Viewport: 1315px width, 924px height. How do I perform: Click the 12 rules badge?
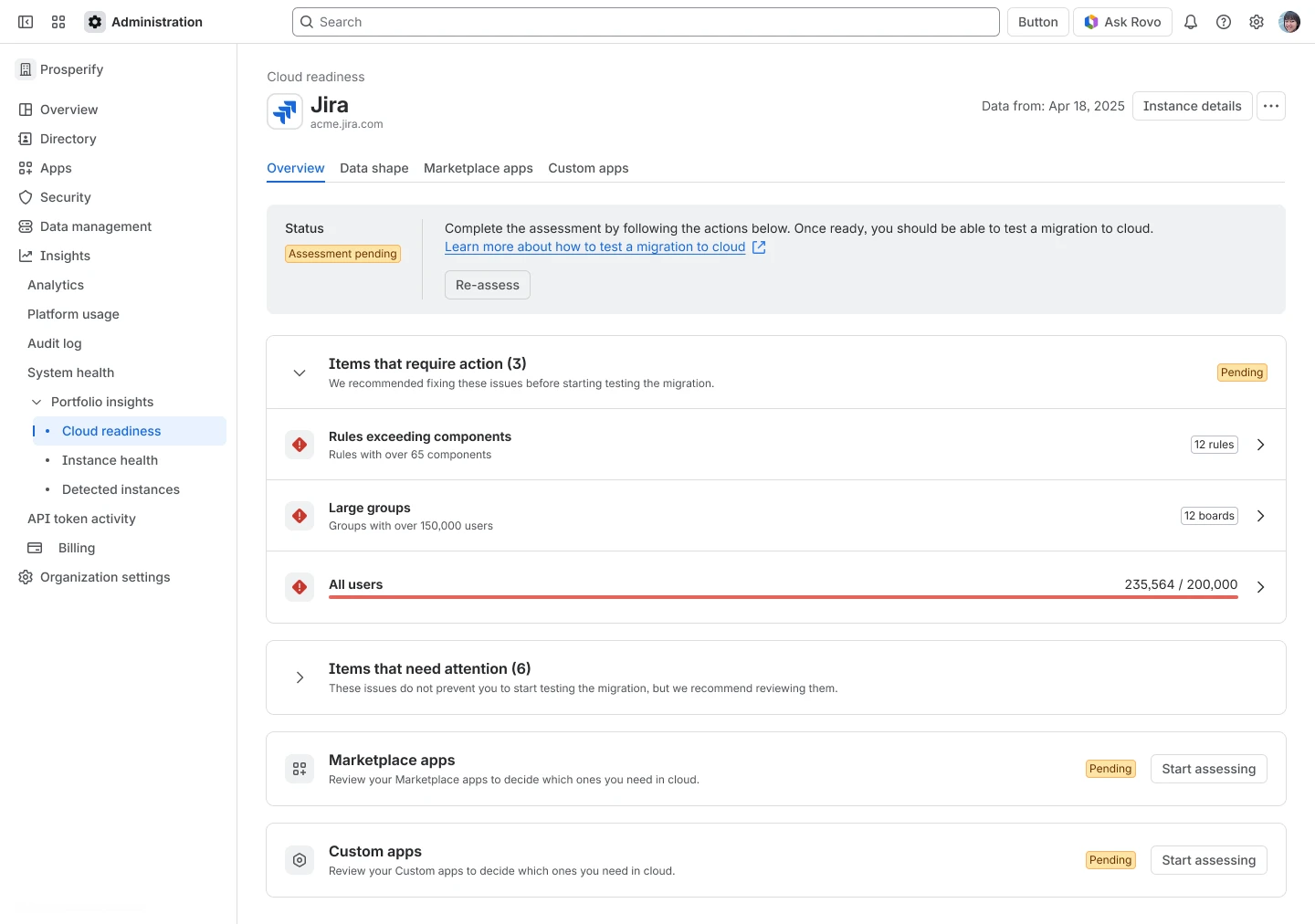1215,445
